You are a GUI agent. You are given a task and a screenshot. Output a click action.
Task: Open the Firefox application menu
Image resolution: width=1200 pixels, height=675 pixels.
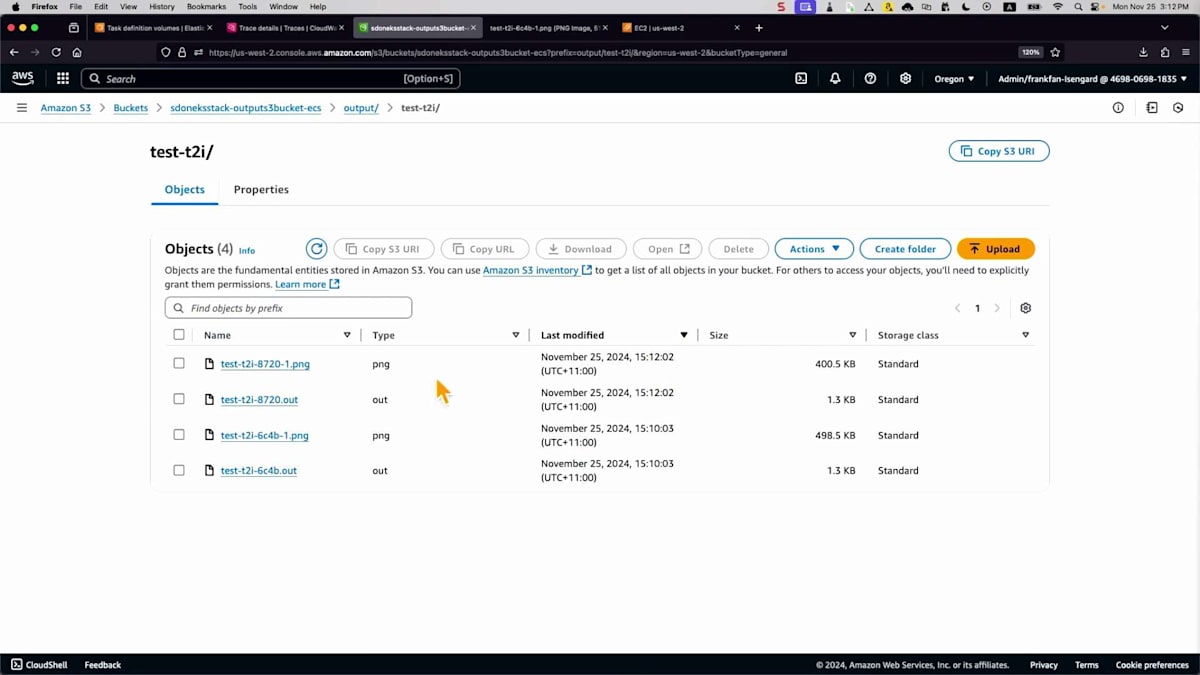1186,52
